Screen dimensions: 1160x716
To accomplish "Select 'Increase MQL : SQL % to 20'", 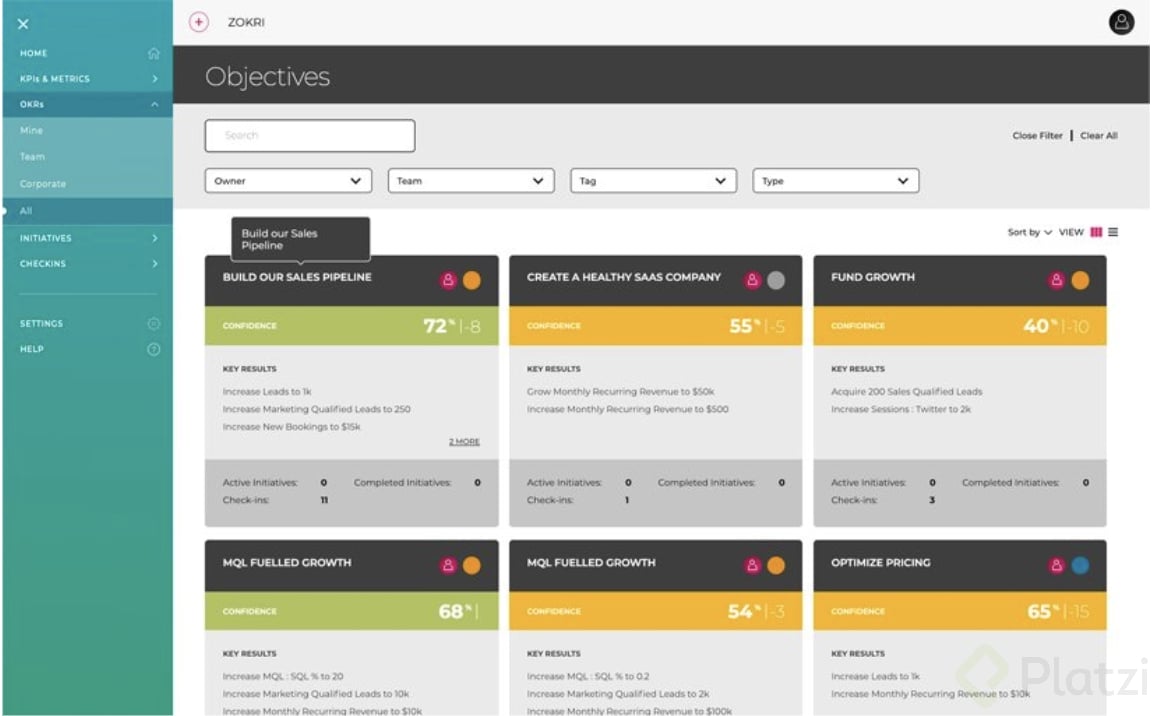I will (x=283, y=676).
